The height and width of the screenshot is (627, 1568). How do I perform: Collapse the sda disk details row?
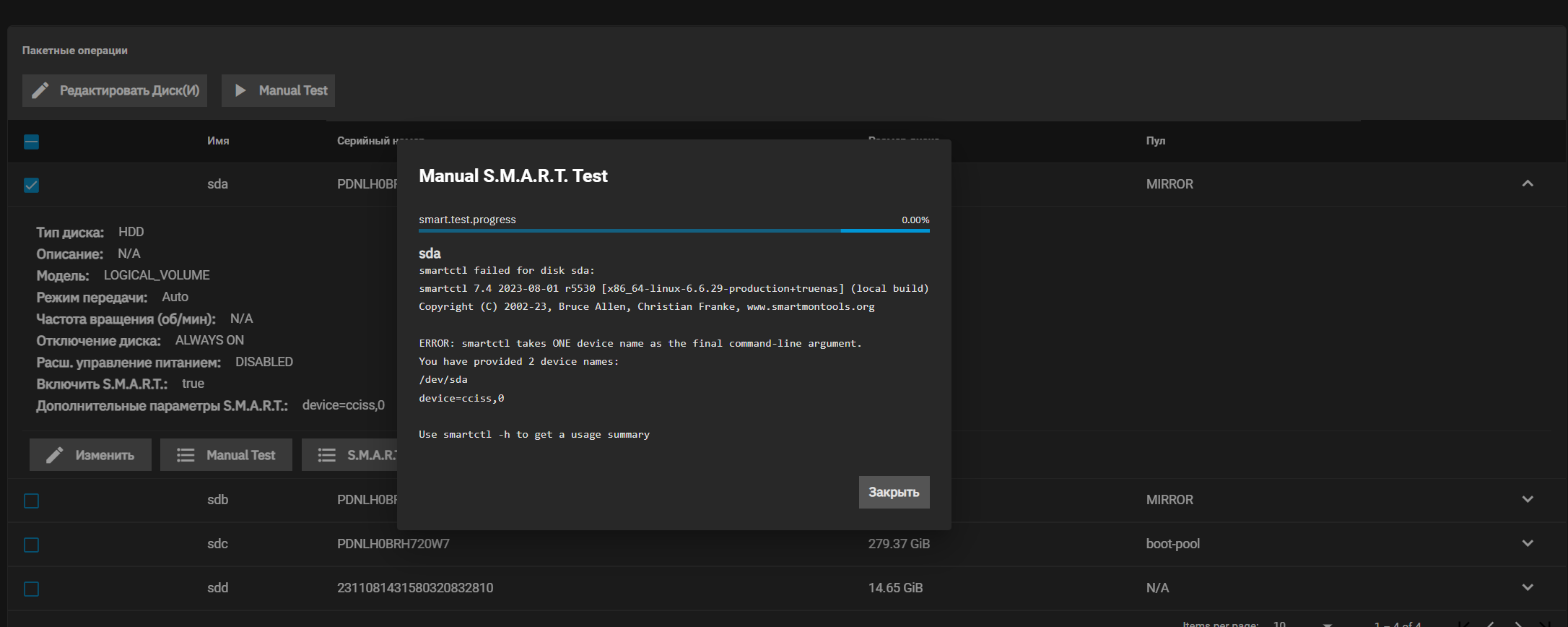(x=1528, y=184)
